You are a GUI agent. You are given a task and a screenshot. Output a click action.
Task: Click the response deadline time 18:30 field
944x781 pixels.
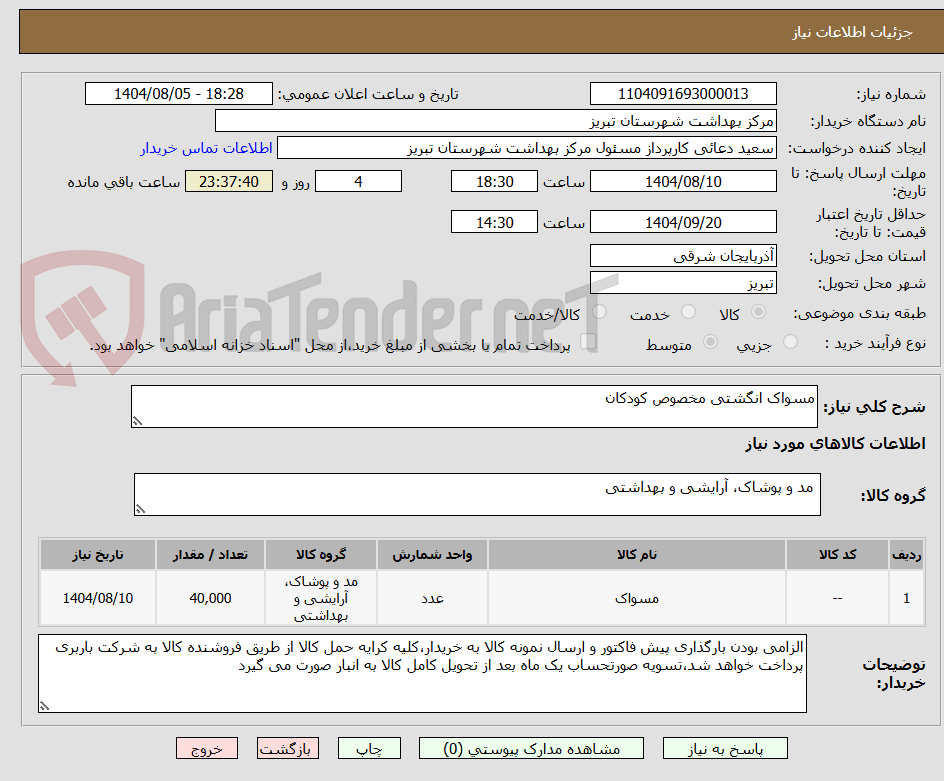click(494, 181)
